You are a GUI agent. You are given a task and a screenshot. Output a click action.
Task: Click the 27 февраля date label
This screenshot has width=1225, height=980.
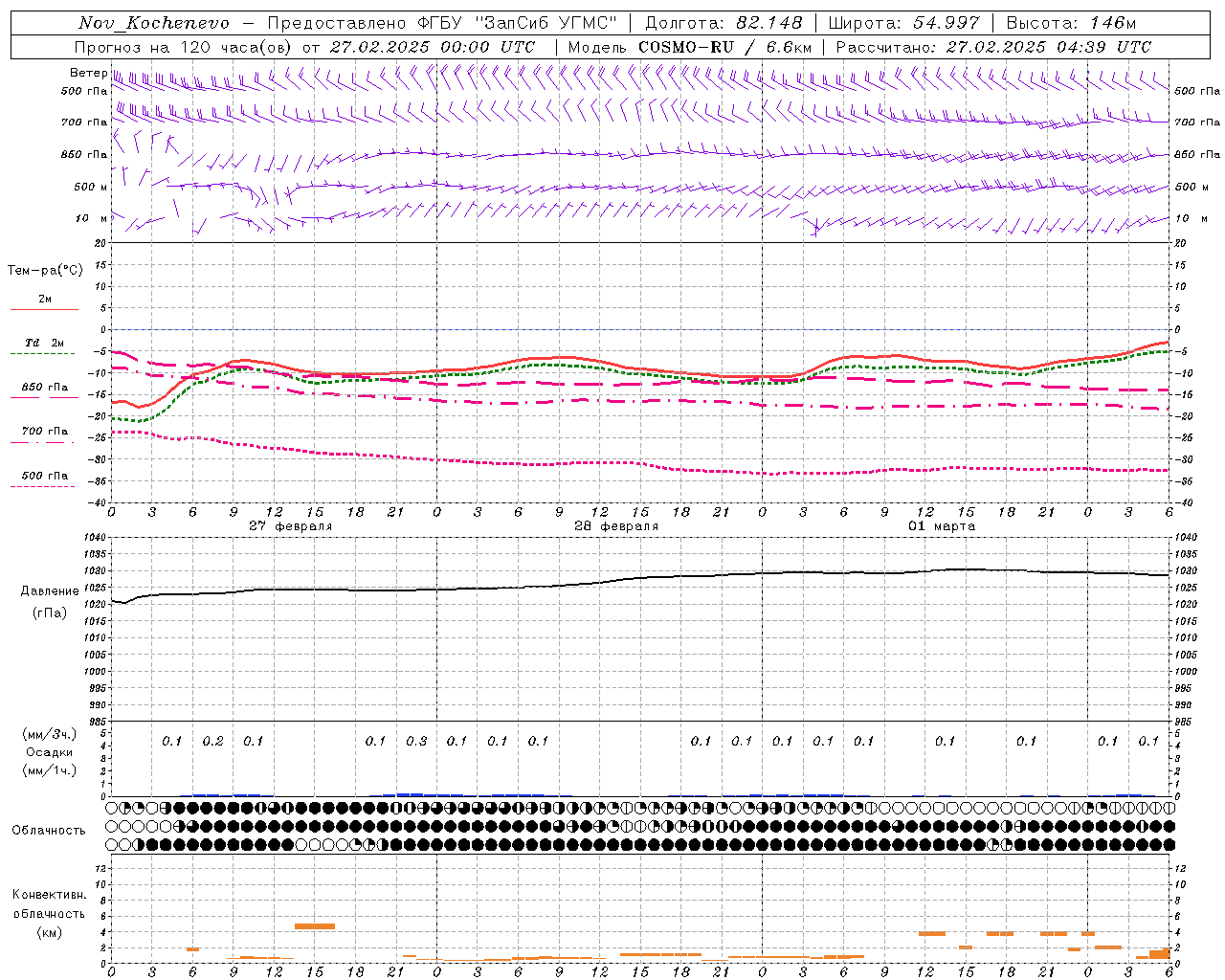pos(291,526)
